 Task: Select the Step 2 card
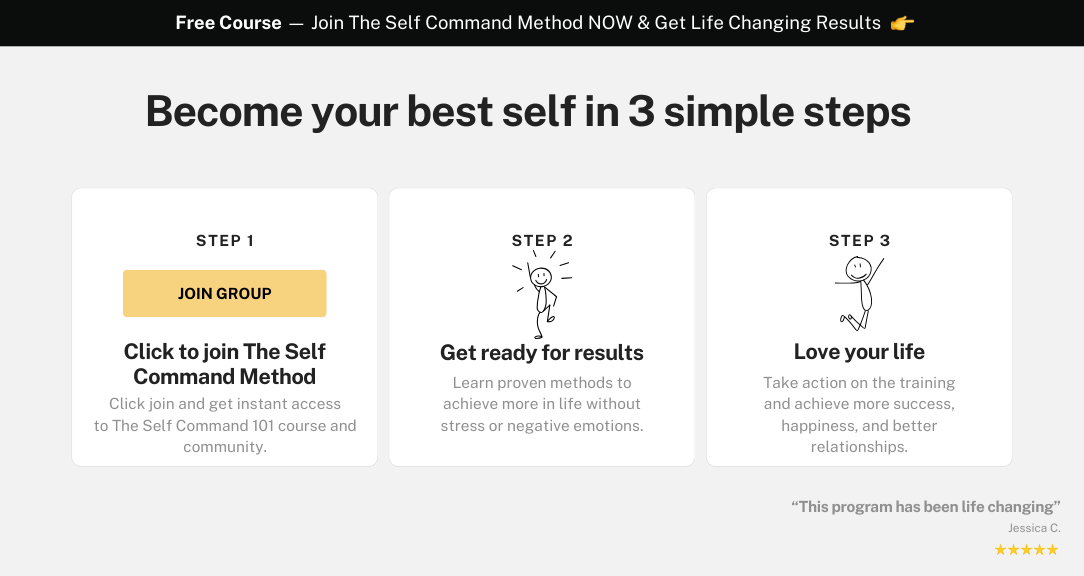pos(541,326)
